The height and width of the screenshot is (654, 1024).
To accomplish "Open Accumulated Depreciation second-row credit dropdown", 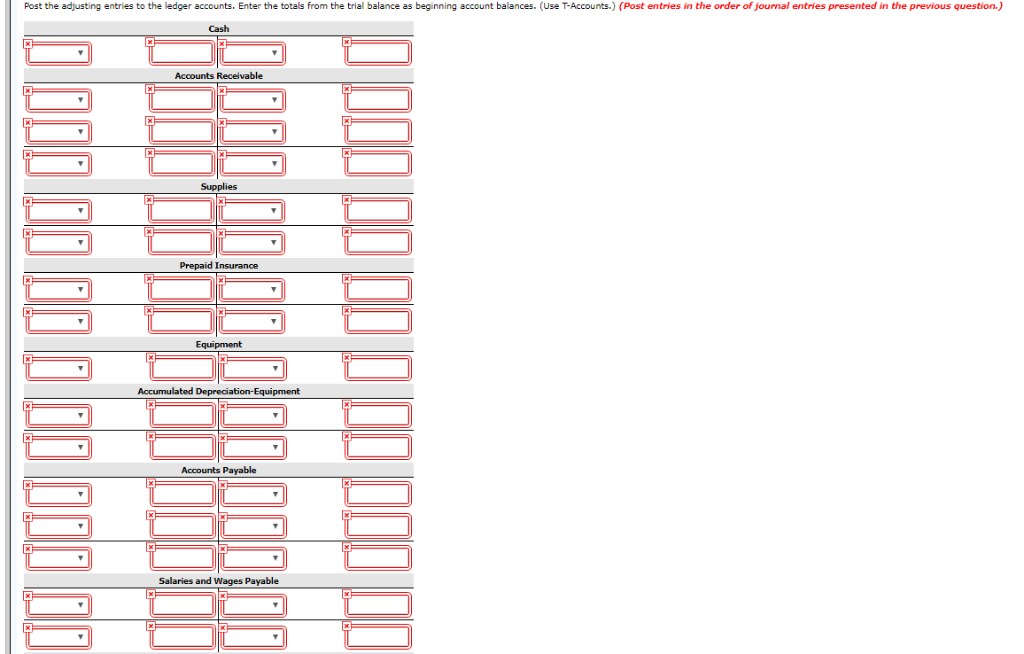I will [x=253, y=448].
